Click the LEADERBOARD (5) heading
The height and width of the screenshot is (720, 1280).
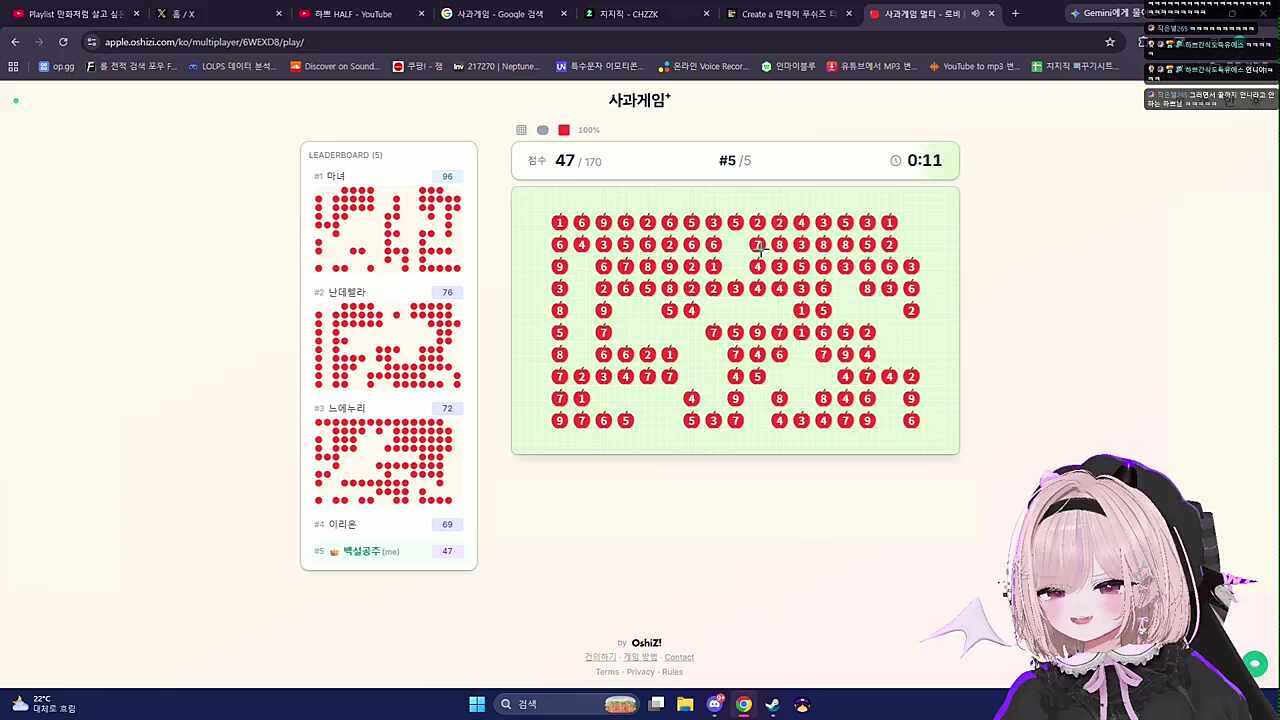(345, 155)
